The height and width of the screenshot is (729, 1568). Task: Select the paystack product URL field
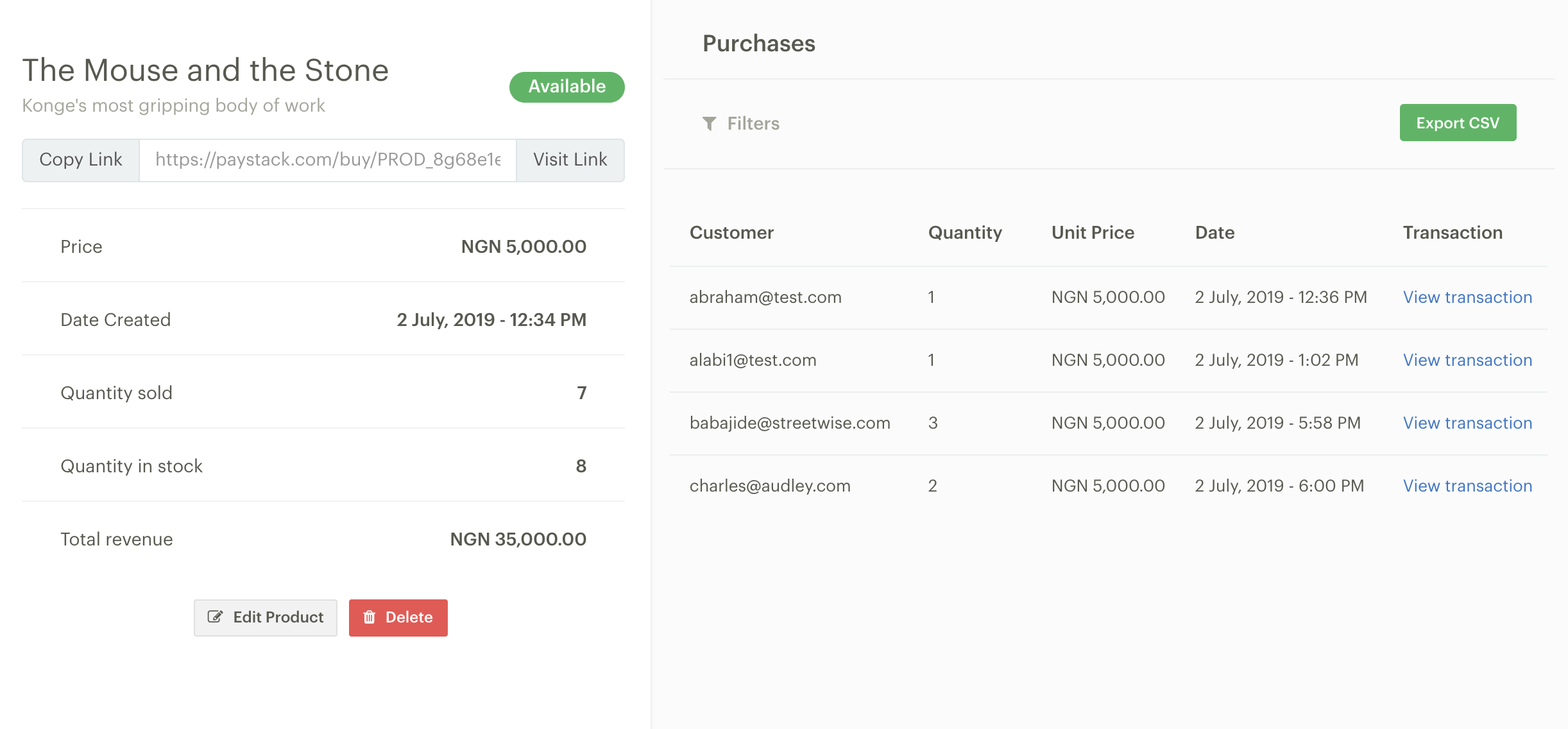click(x=328, y=160)
